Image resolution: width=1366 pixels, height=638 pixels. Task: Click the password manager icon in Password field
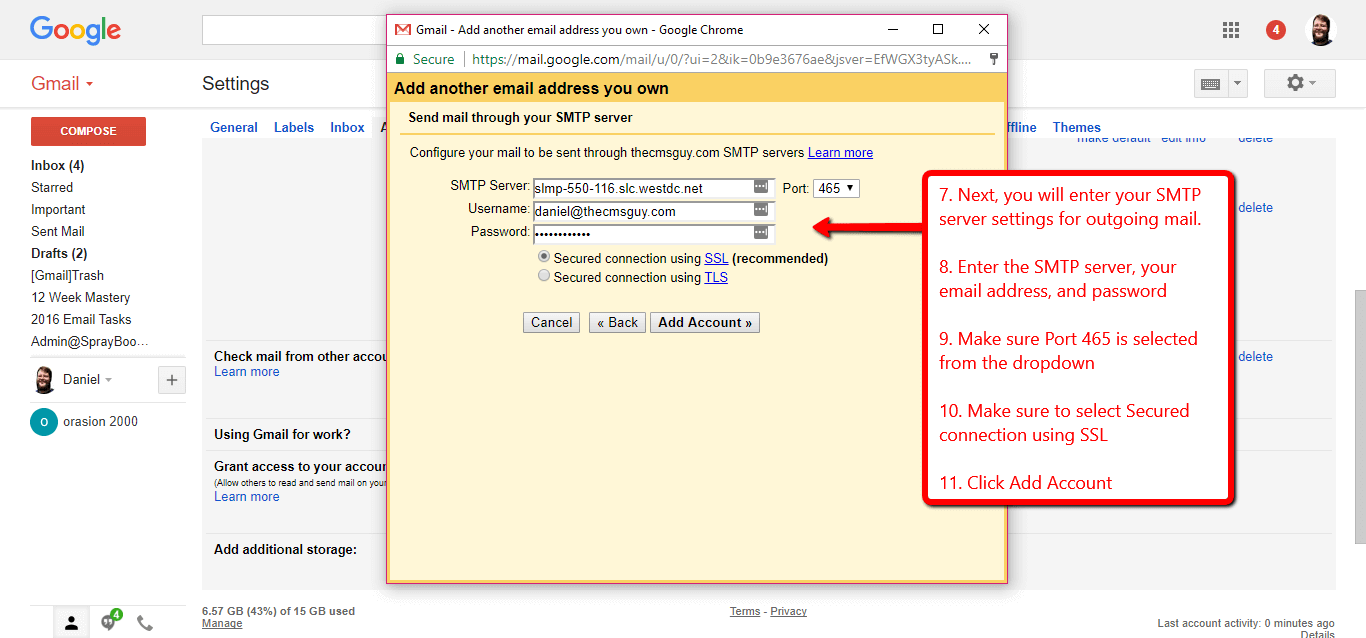click(x=761, y=233)
